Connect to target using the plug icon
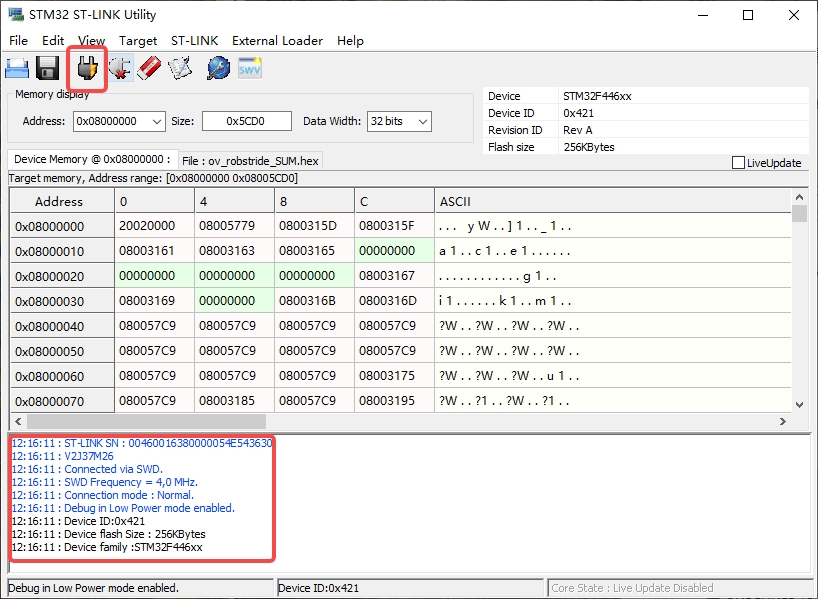 [x=87, y=68]
